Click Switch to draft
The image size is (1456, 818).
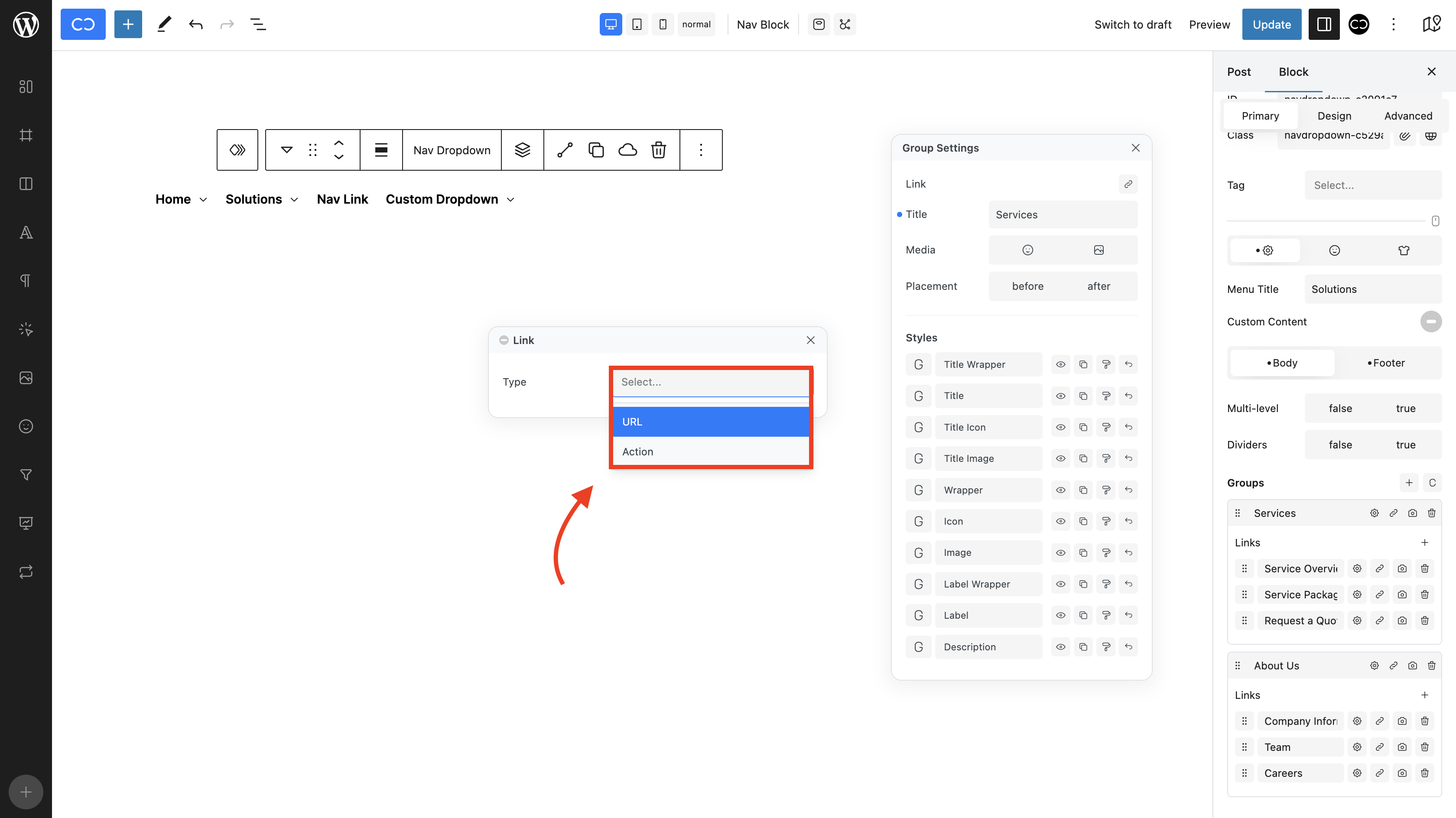coord(1133,24)
